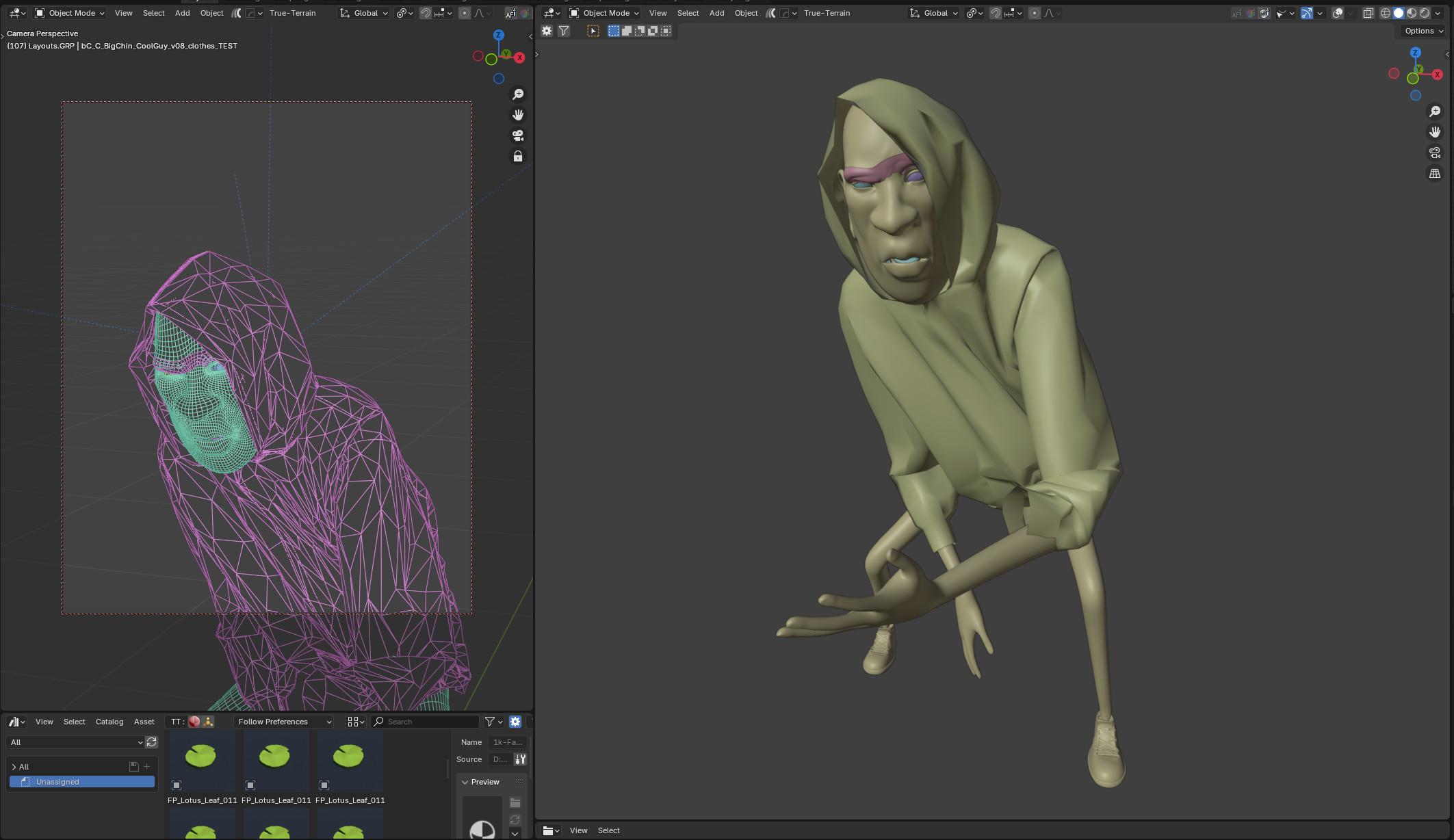Toggle camera view icon in left viewport
1454x840 pixels.
click(518, 135)
